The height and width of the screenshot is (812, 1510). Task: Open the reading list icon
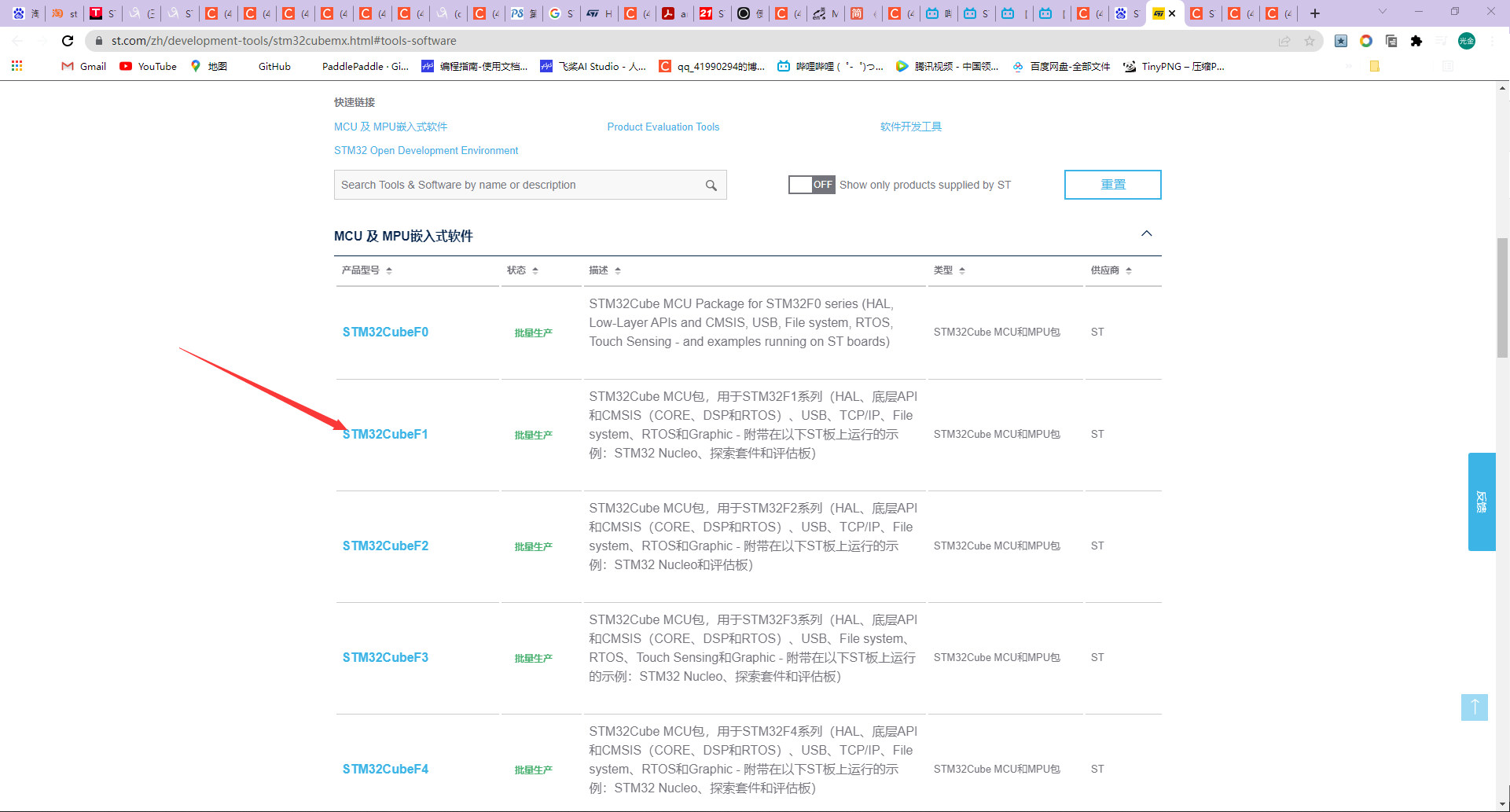click(1448, 66)
